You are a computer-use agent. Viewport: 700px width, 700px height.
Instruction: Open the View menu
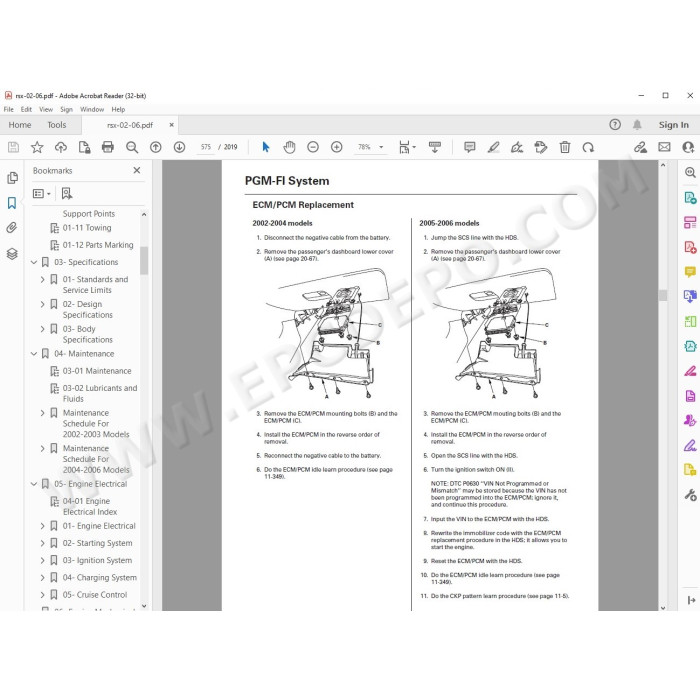pyautogui.click(x=46, y=109)
